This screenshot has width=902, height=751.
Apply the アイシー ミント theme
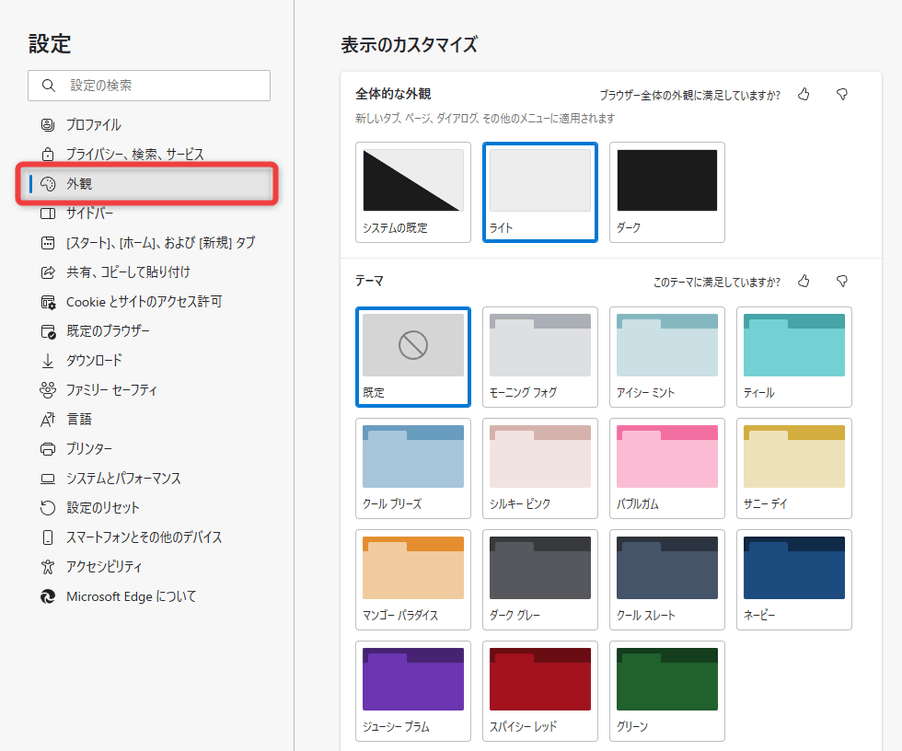[x=667, y=357]
